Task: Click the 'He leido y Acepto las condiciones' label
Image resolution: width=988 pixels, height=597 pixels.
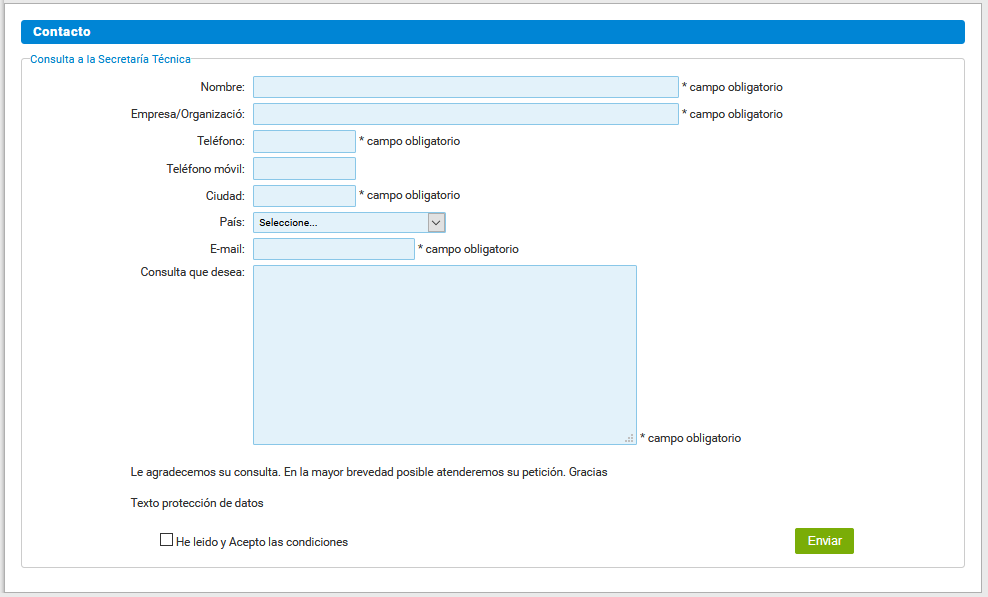Action: (262, 542)
